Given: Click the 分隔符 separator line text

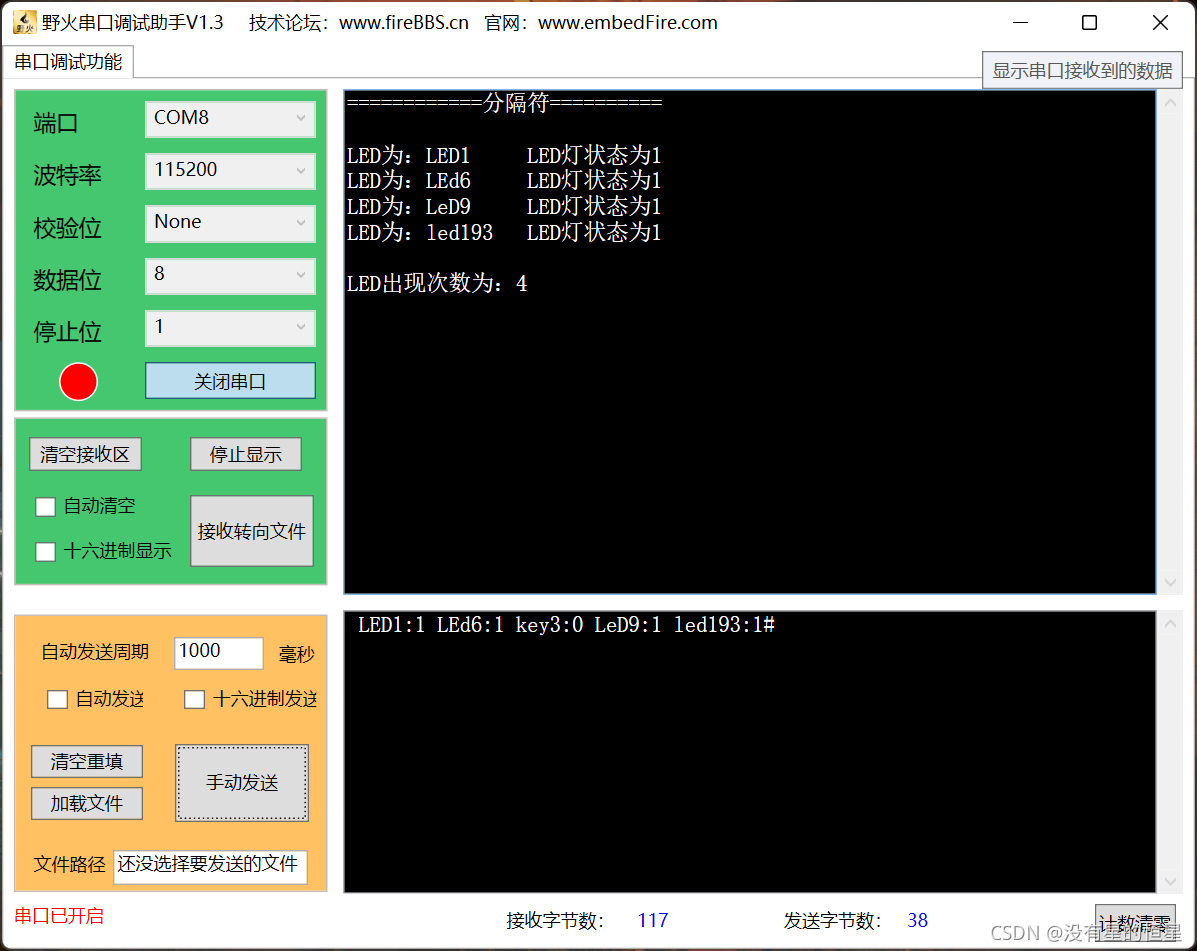Looking at the screenshot, I should tap(504, 102).
